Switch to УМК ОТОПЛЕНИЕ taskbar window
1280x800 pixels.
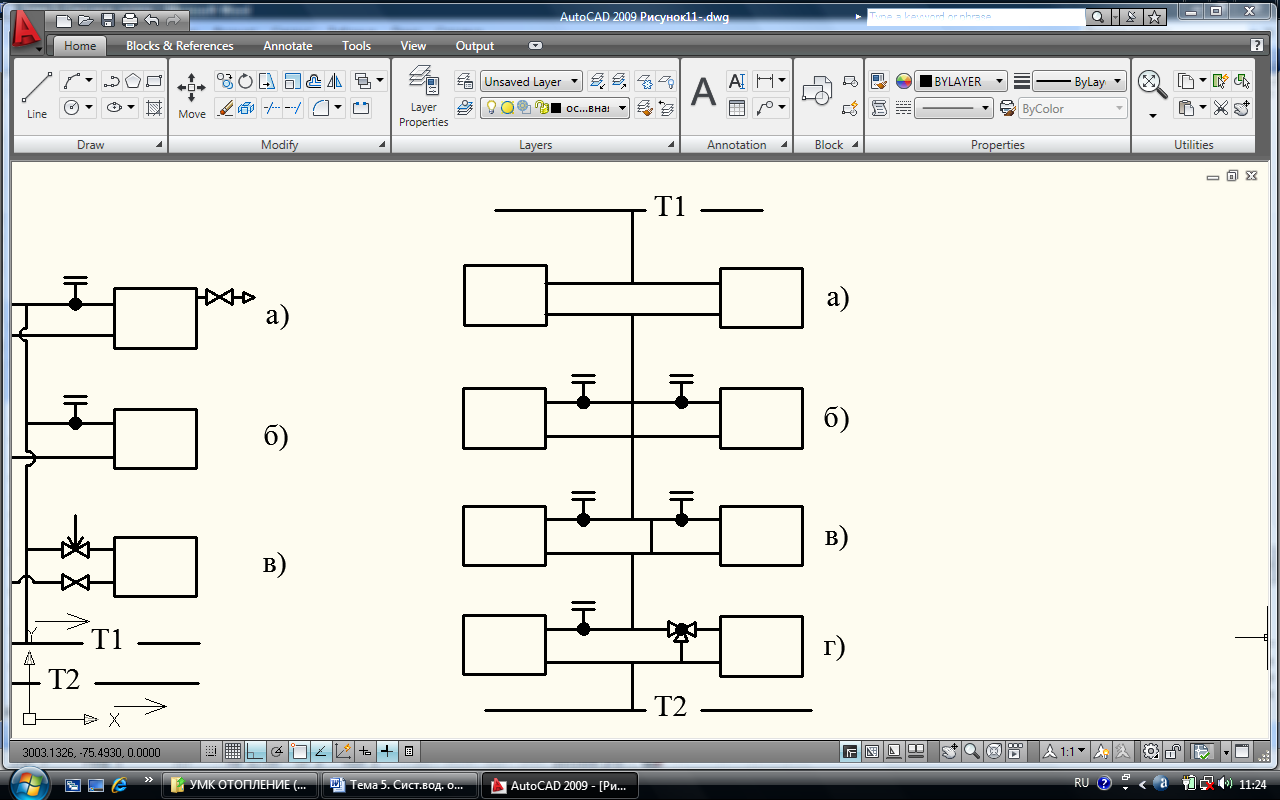(x=240, y=785)
